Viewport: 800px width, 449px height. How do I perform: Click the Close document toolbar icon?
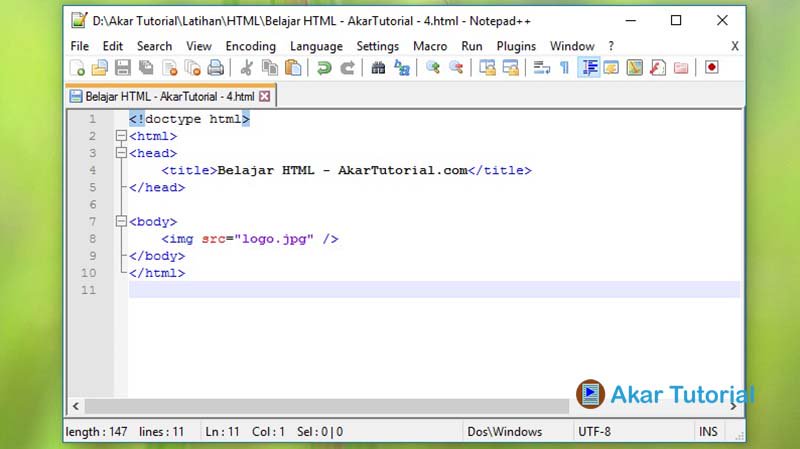point(169,68)
